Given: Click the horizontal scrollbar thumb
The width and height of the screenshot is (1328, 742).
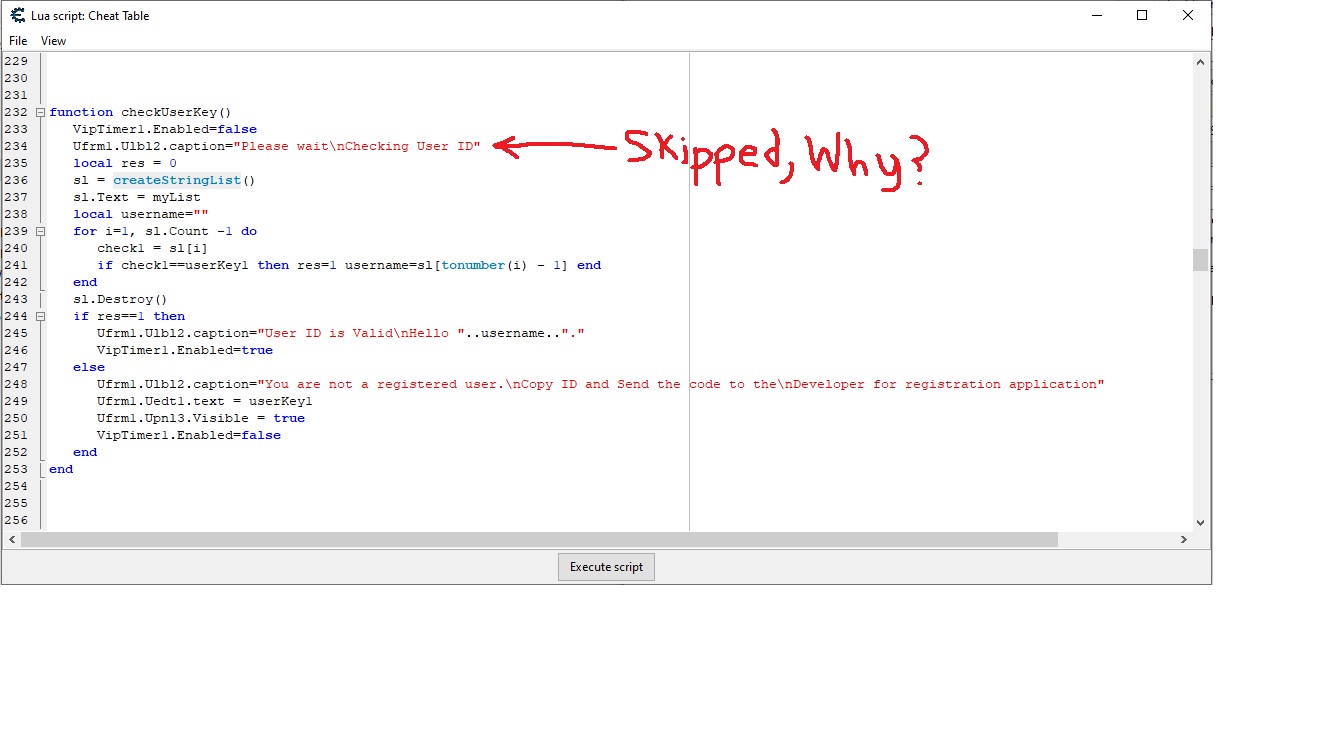Looking at the screenshot, I should coord(538,540).
